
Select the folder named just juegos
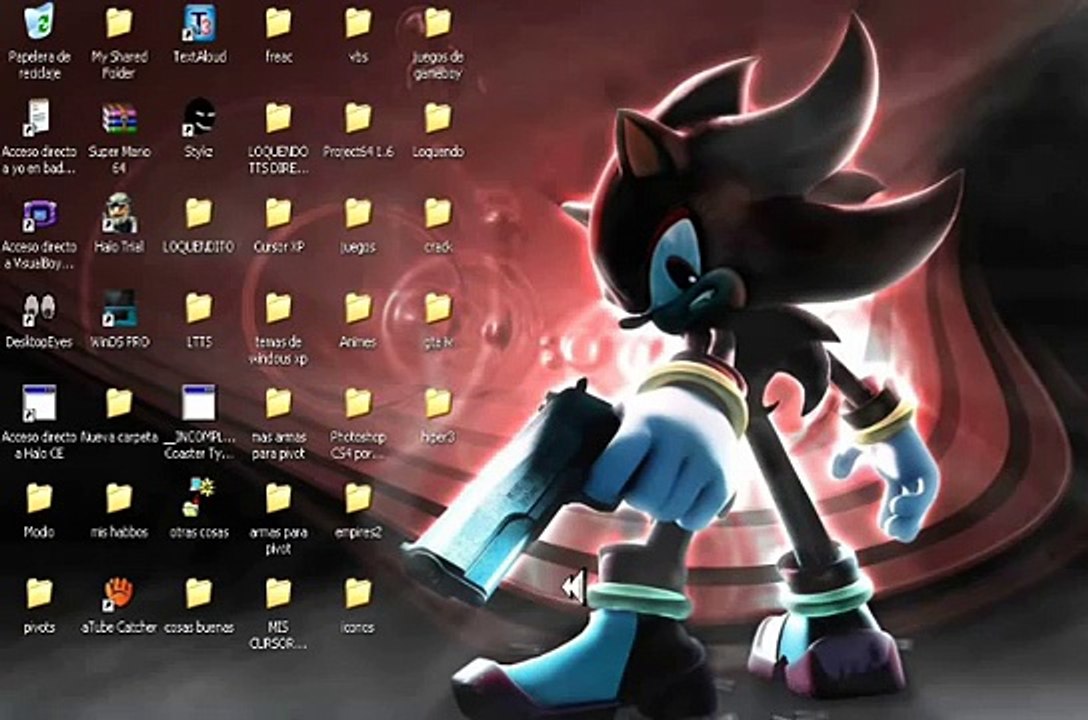tap(358, 212)
